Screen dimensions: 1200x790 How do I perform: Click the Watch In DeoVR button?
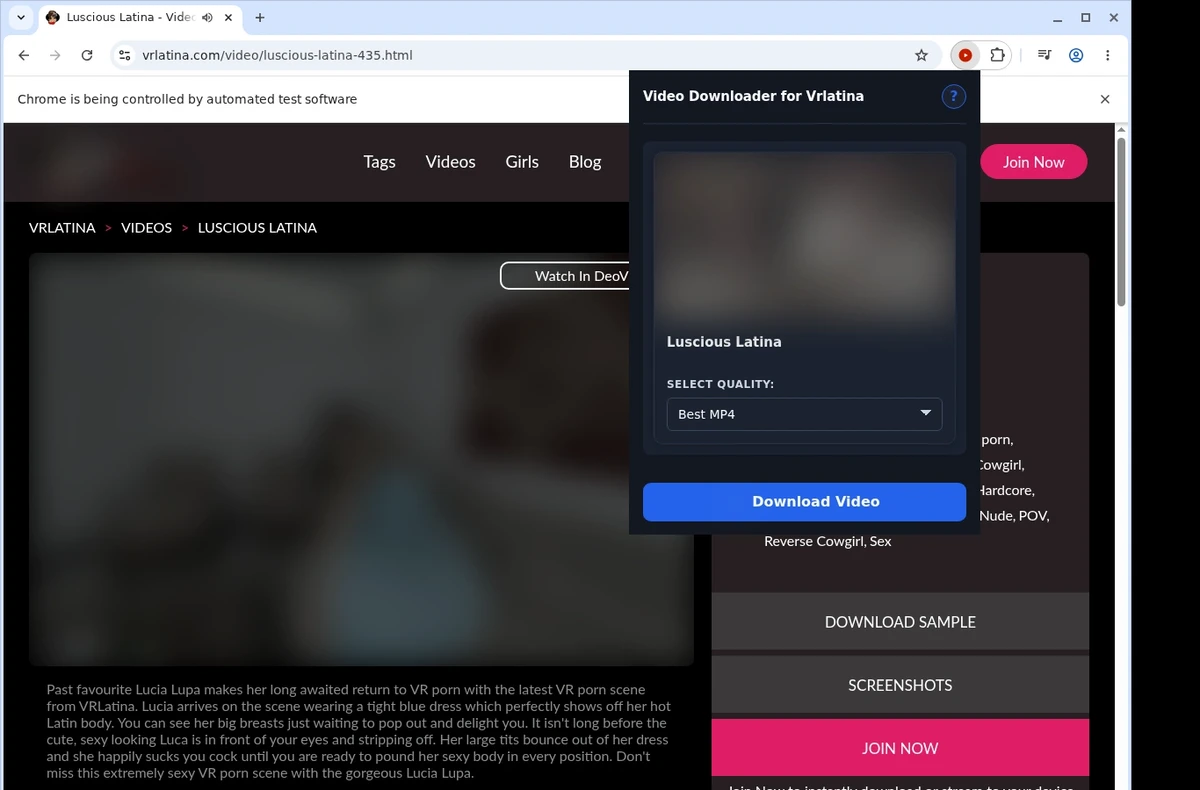565,276
